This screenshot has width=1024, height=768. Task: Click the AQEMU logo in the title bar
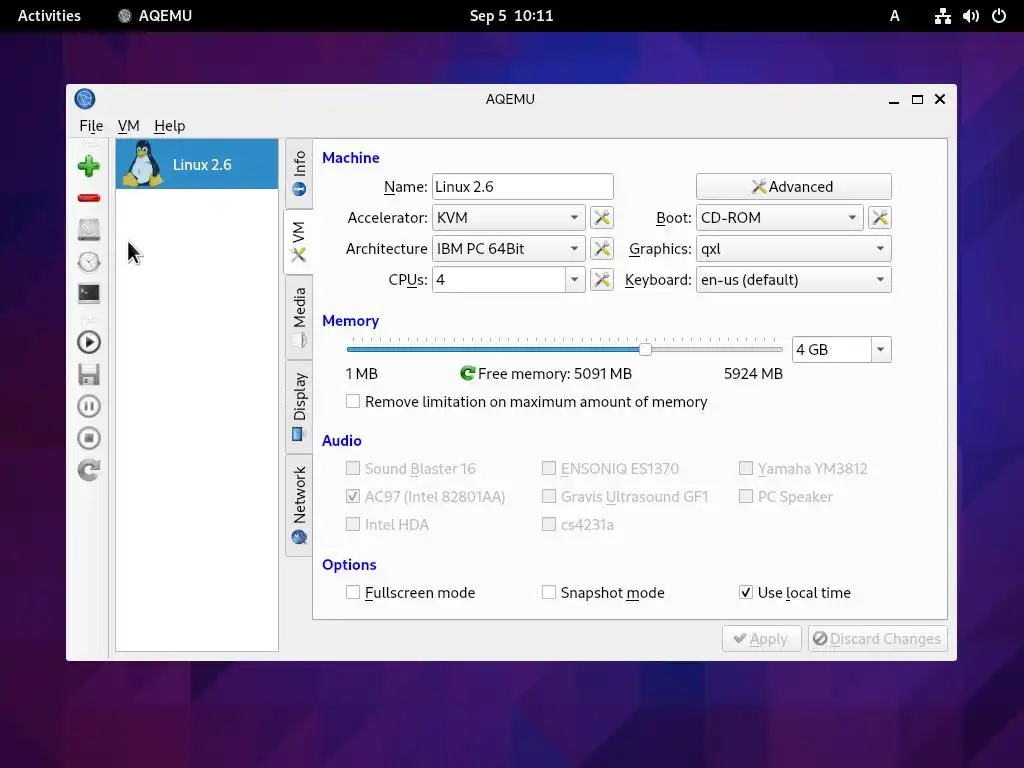(x=85, y=99)
